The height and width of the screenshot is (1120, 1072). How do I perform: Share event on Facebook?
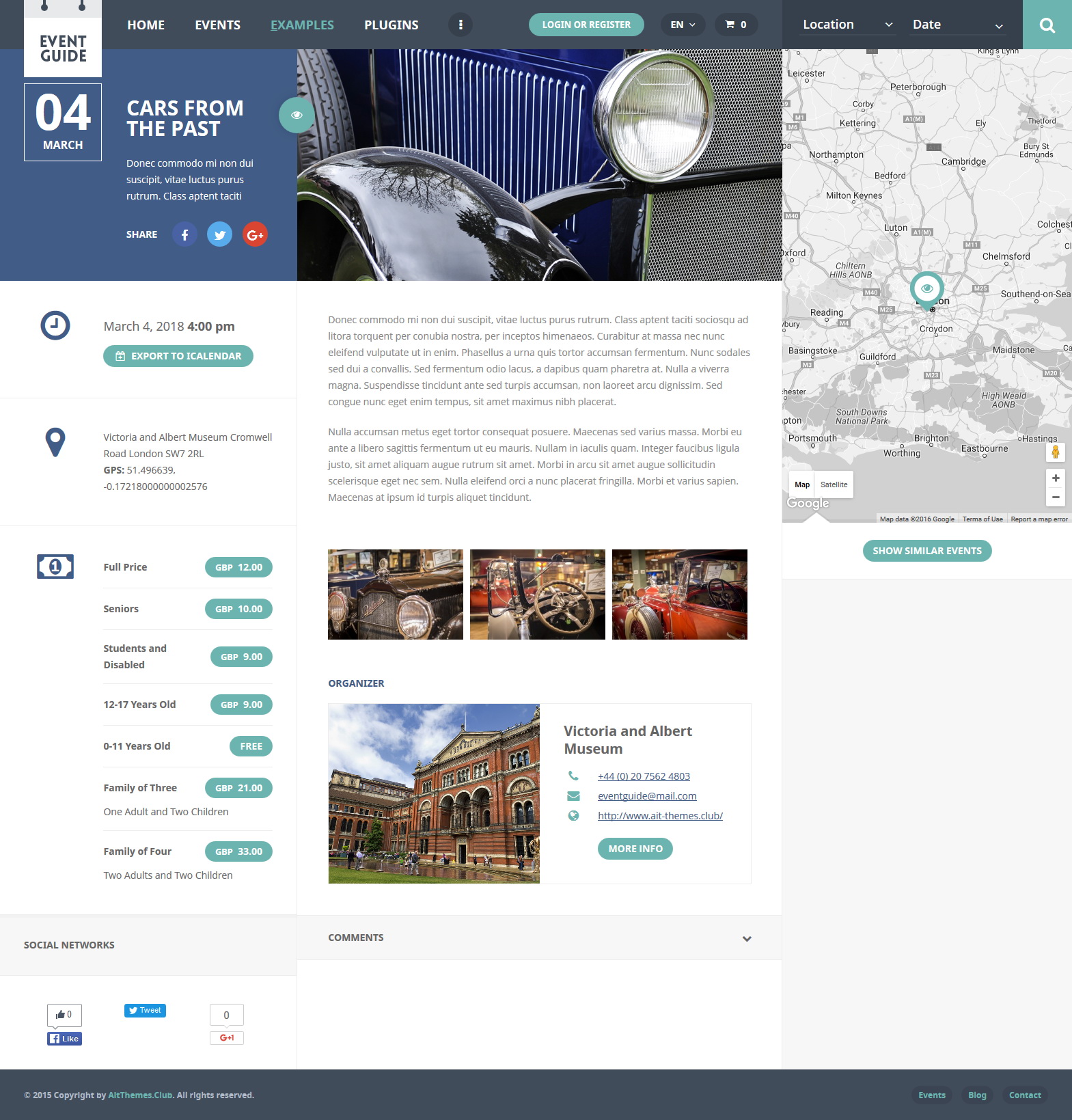[x=184, y=234]
